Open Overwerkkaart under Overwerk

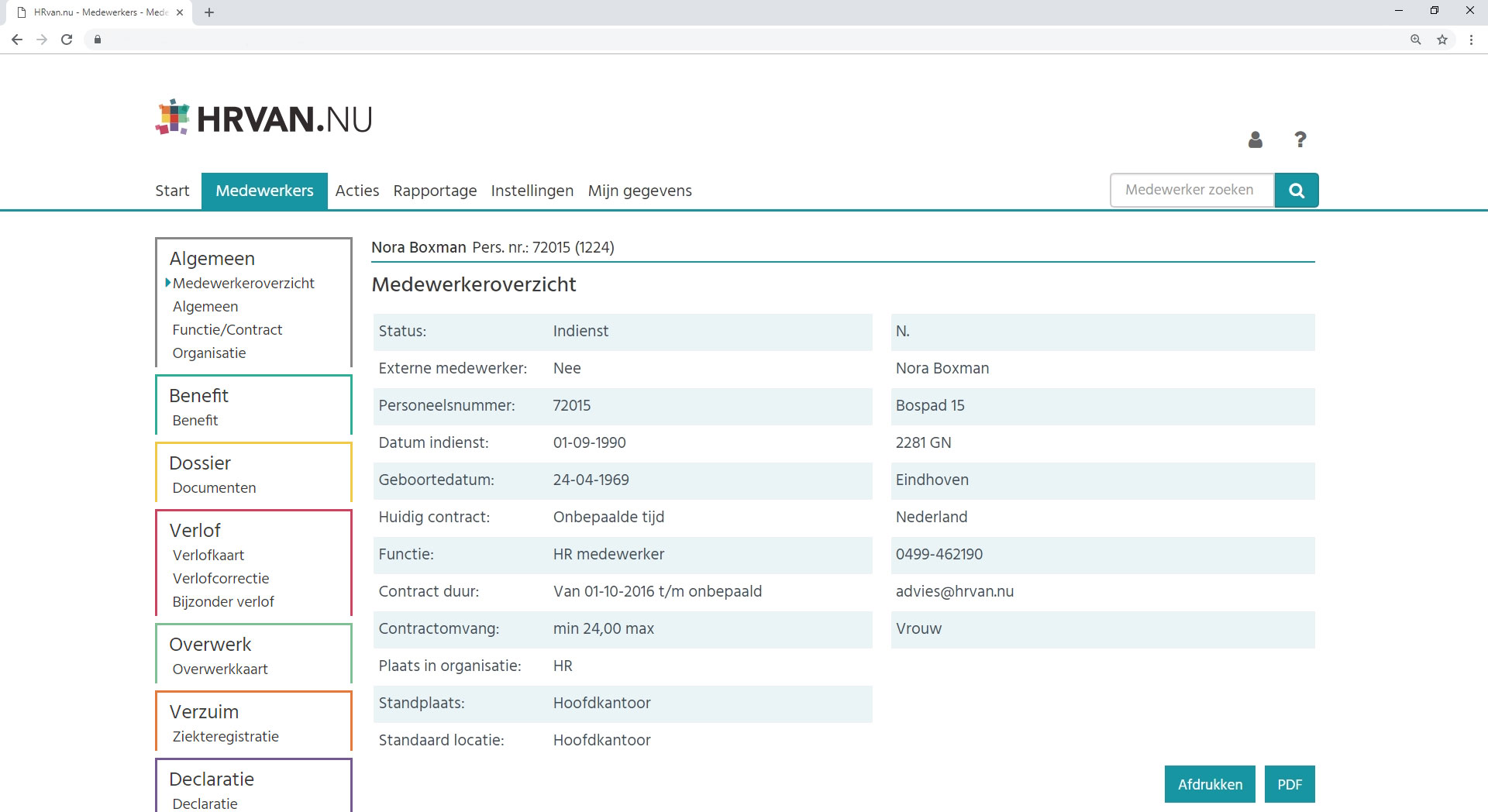click(220, 669)
